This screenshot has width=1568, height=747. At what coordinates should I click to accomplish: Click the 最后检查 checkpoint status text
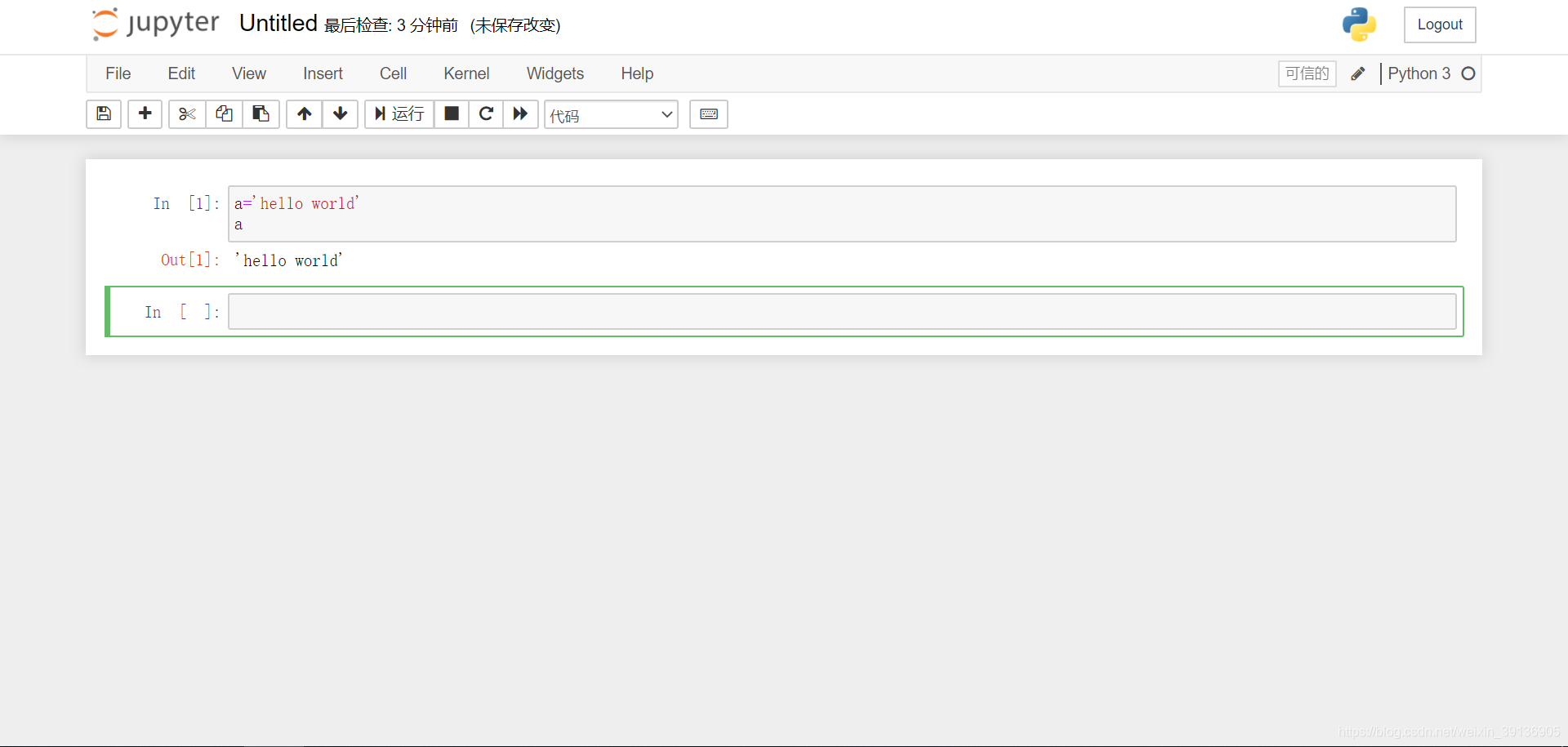(x=391, y=25)
